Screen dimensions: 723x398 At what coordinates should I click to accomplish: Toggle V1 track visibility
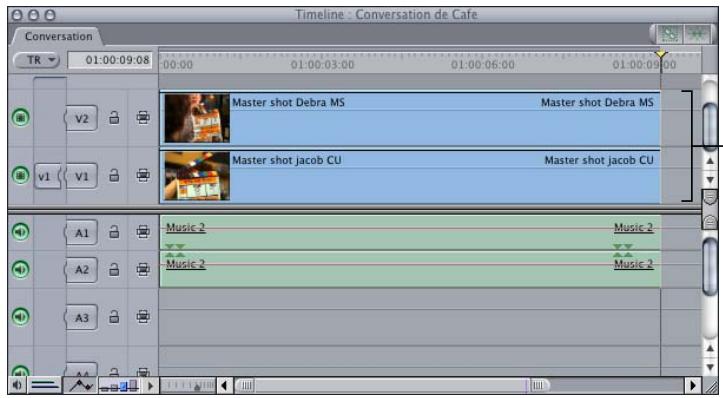point(20,175)
